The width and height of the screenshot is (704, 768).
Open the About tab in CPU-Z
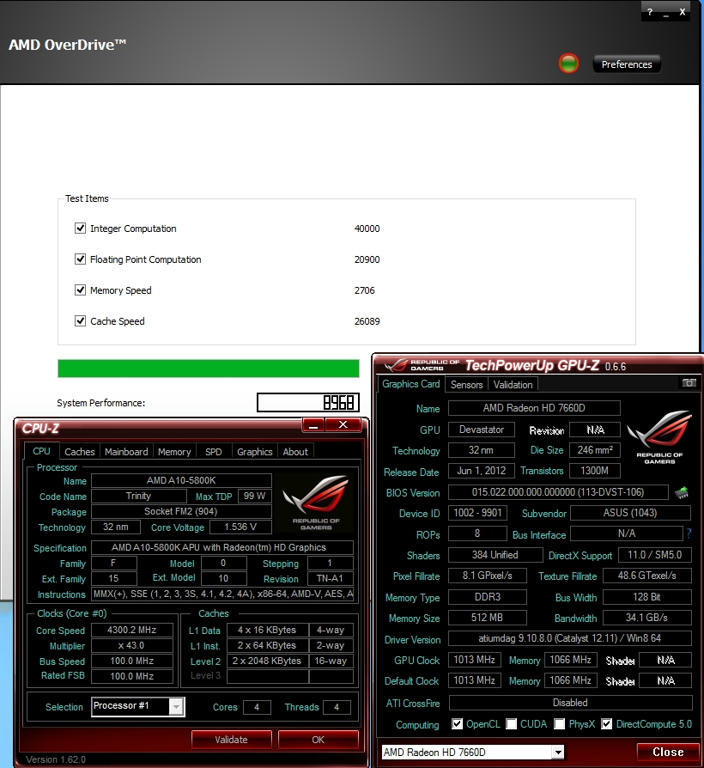295,452
